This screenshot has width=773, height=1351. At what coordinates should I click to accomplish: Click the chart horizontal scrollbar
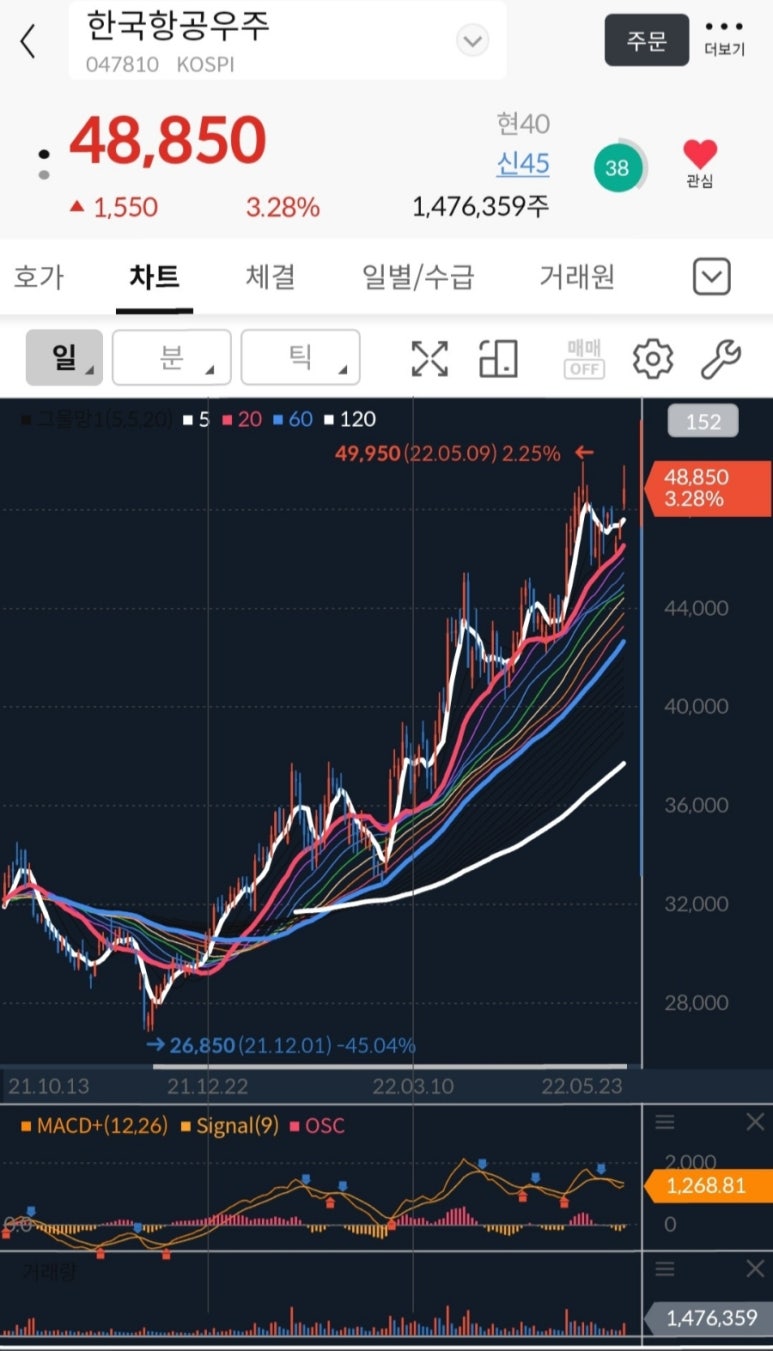[x=390, y=1066]
